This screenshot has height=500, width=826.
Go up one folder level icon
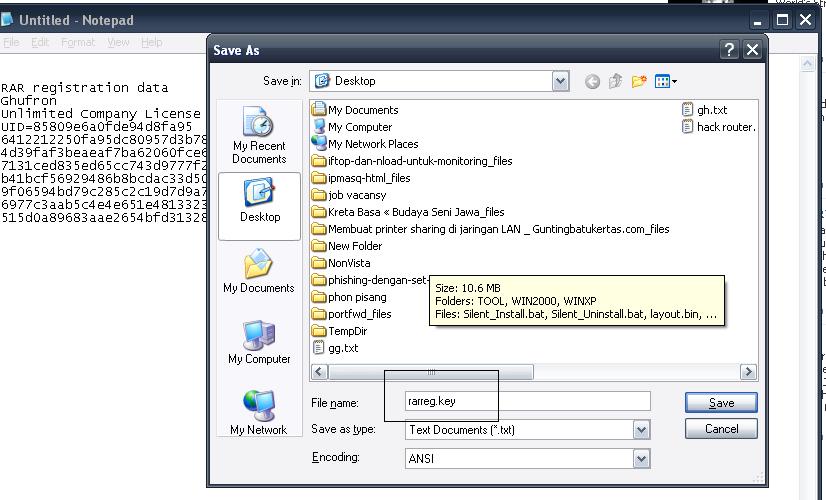[615, 81]
